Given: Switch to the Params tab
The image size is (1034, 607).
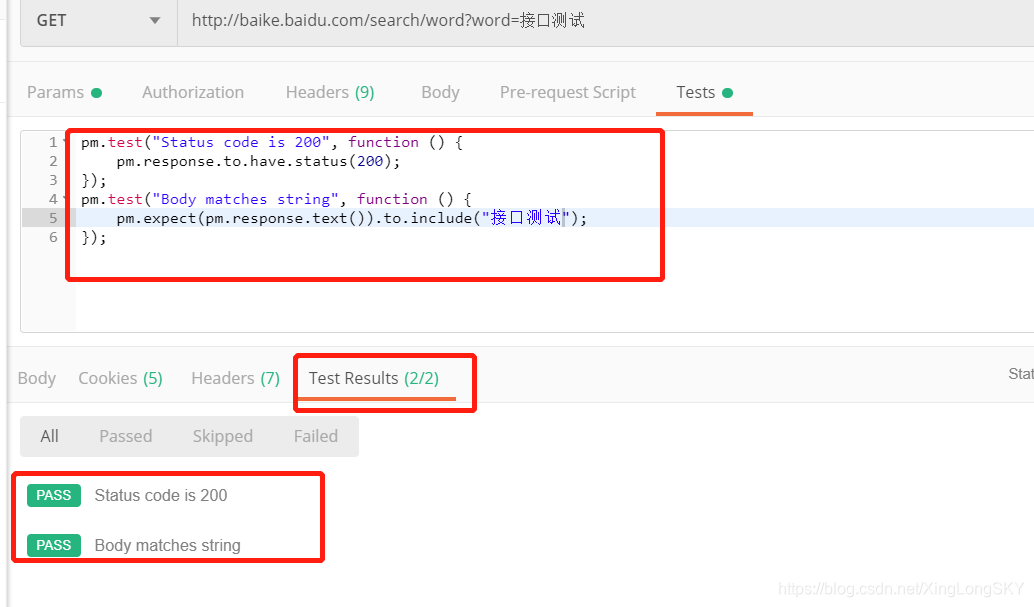Looking at the screenshot, I should (64, 92).
